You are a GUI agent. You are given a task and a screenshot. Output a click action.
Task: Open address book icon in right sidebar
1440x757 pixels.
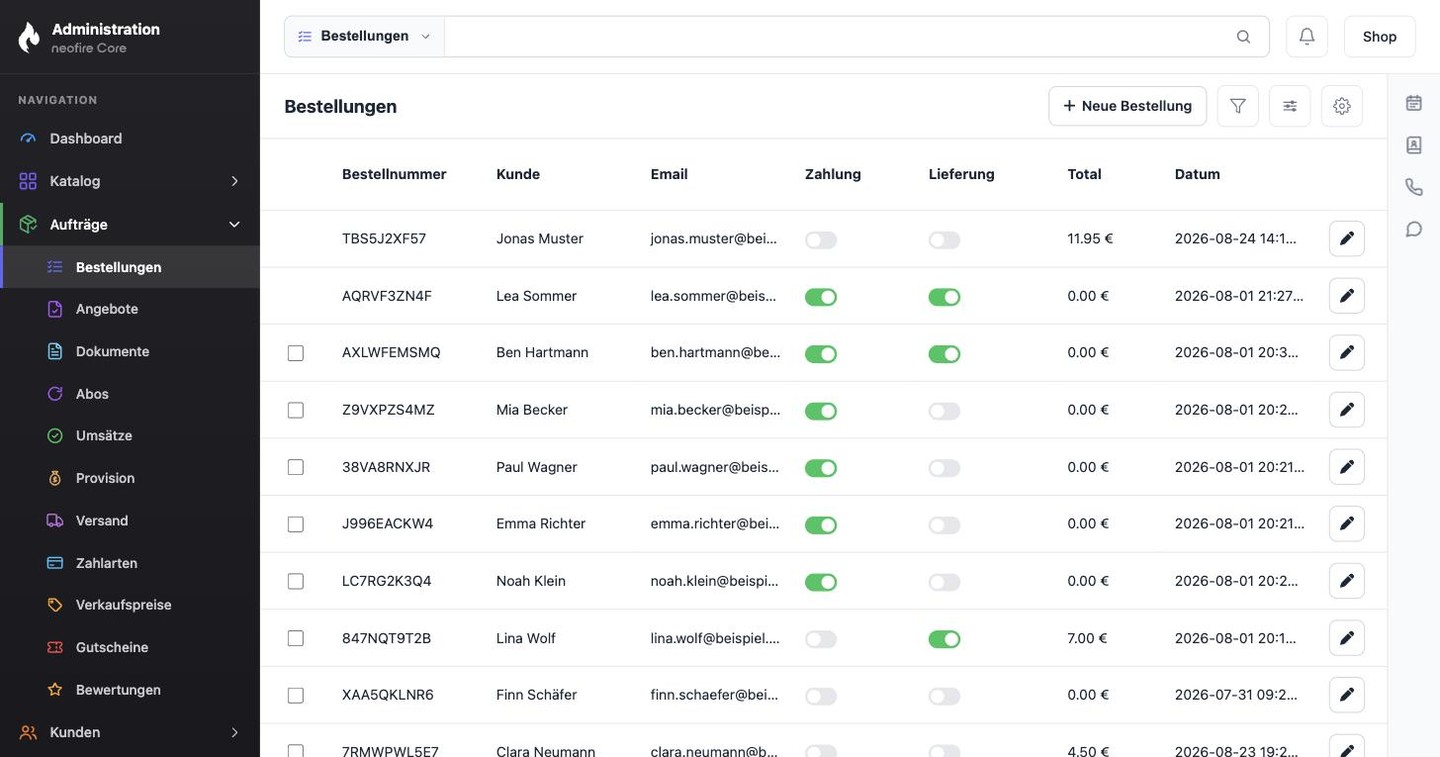(1414, 145)
